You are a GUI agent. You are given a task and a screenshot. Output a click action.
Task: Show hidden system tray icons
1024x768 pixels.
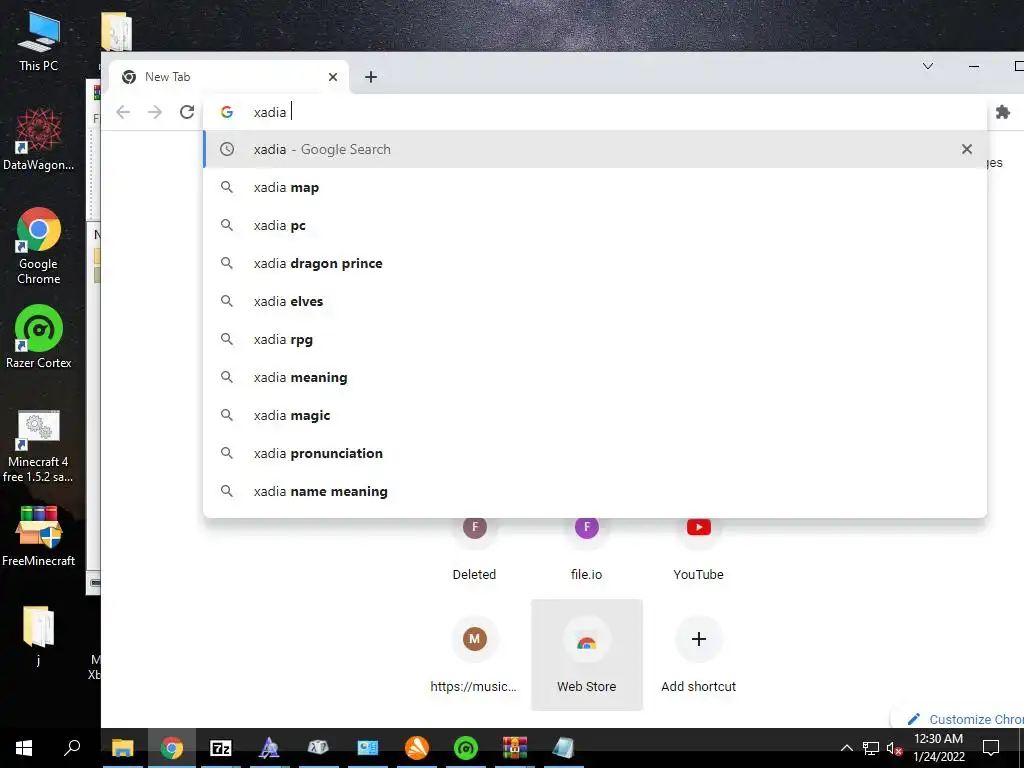[846, 748]
